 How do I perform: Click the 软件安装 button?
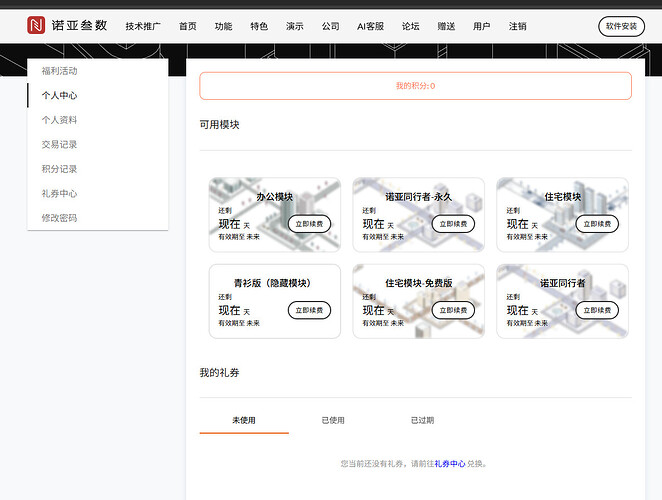[x=621, y=26]
